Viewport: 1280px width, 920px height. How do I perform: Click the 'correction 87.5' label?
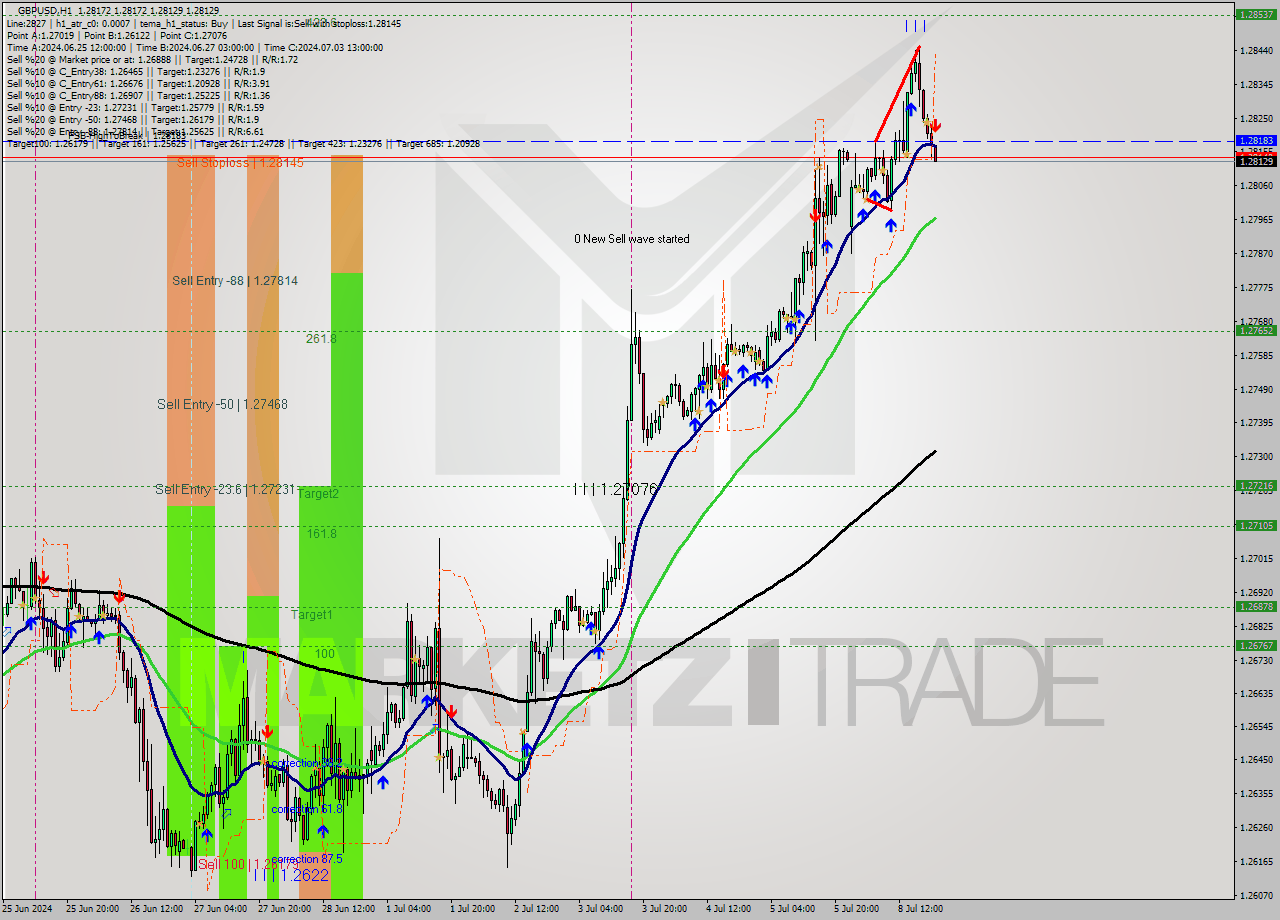[309, 859]
